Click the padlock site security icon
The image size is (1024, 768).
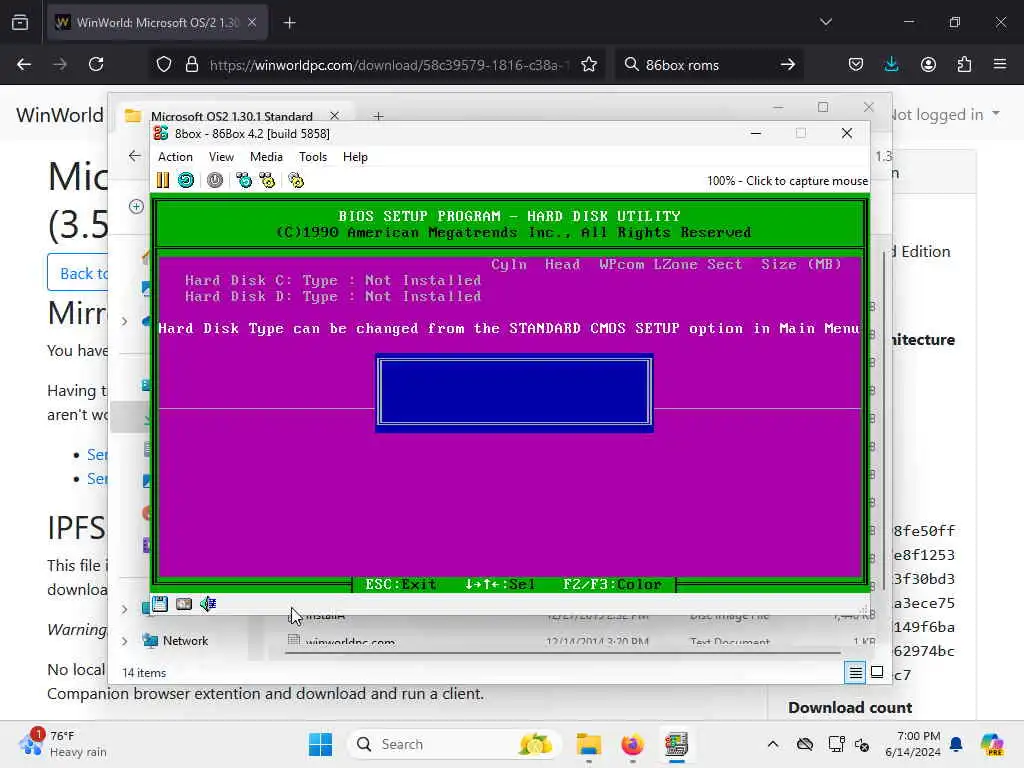(x=191, y=64)
